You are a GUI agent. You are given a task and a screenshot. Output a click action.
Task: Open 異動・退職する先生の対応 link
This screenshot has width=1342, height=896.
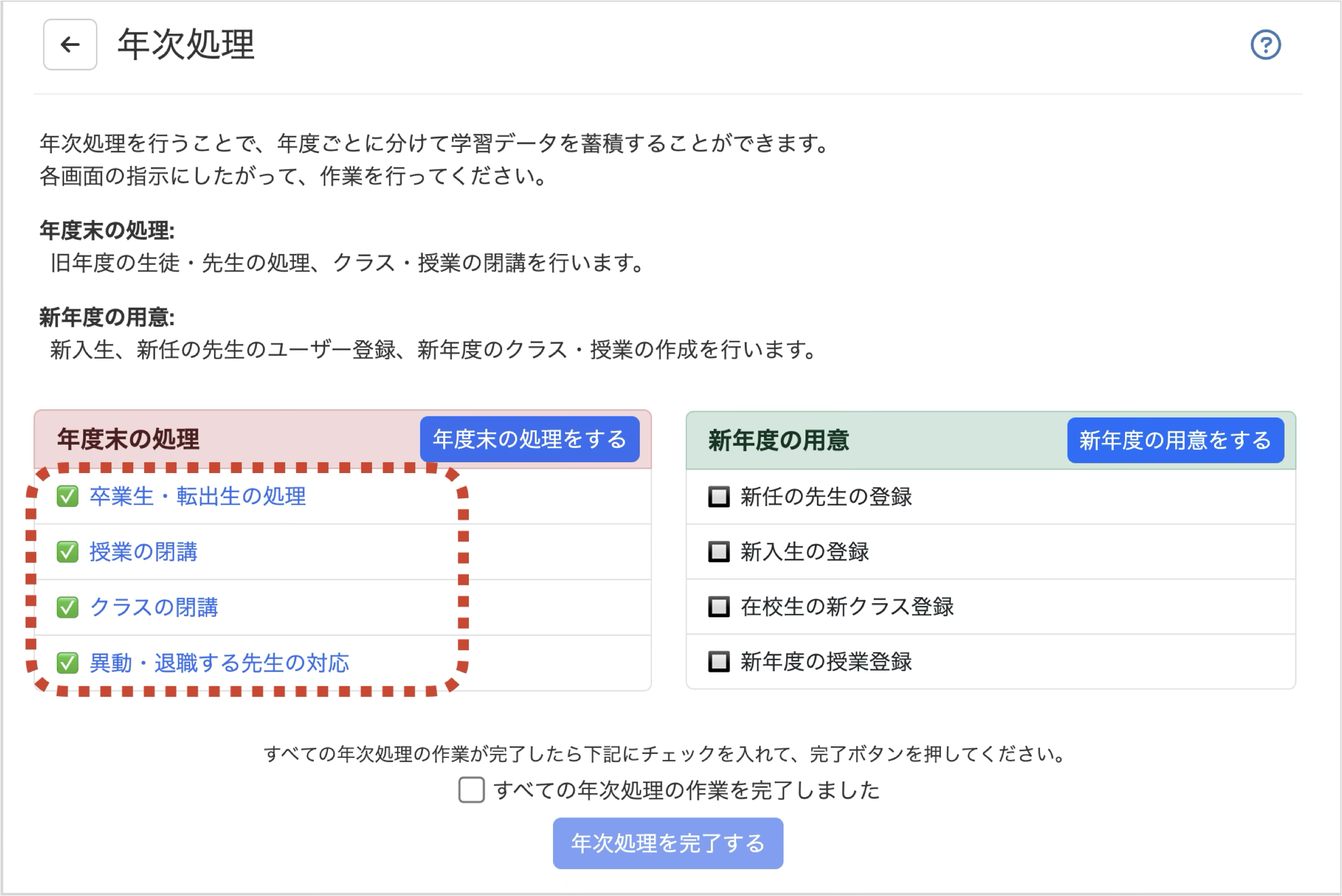[x=219, y=663]
